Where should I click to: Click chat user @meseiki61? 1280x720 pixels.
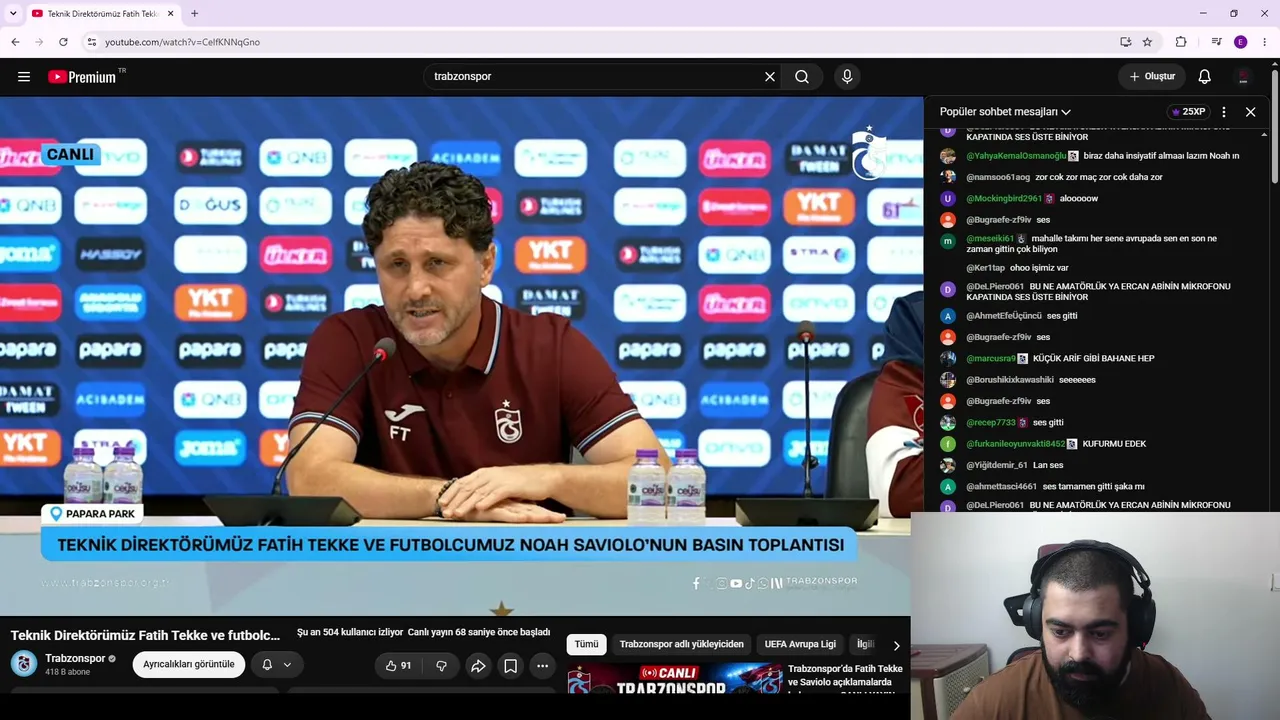click(990, 239)
